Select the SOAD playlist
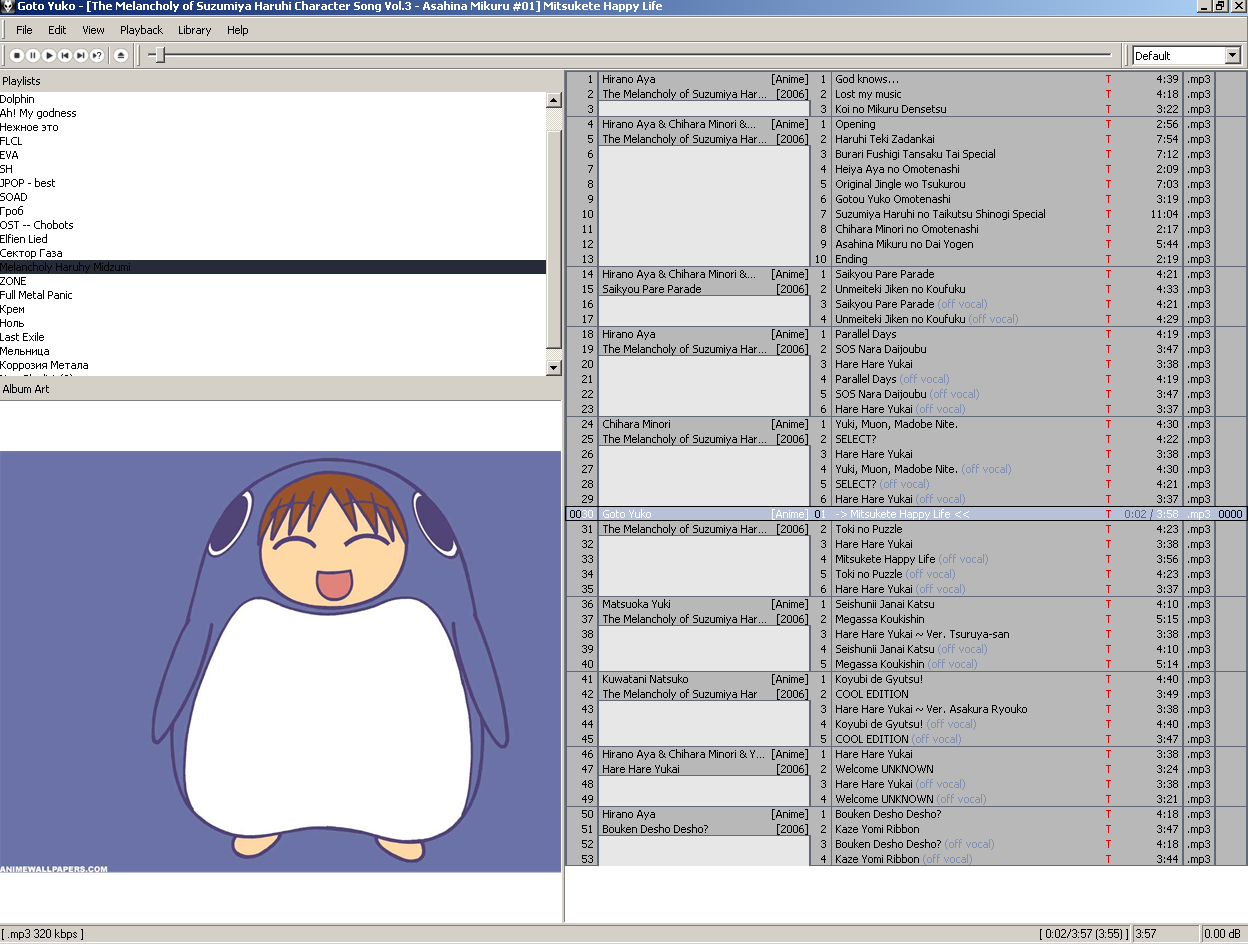This screenshot has height=944, width=1248. pos(273,197)
